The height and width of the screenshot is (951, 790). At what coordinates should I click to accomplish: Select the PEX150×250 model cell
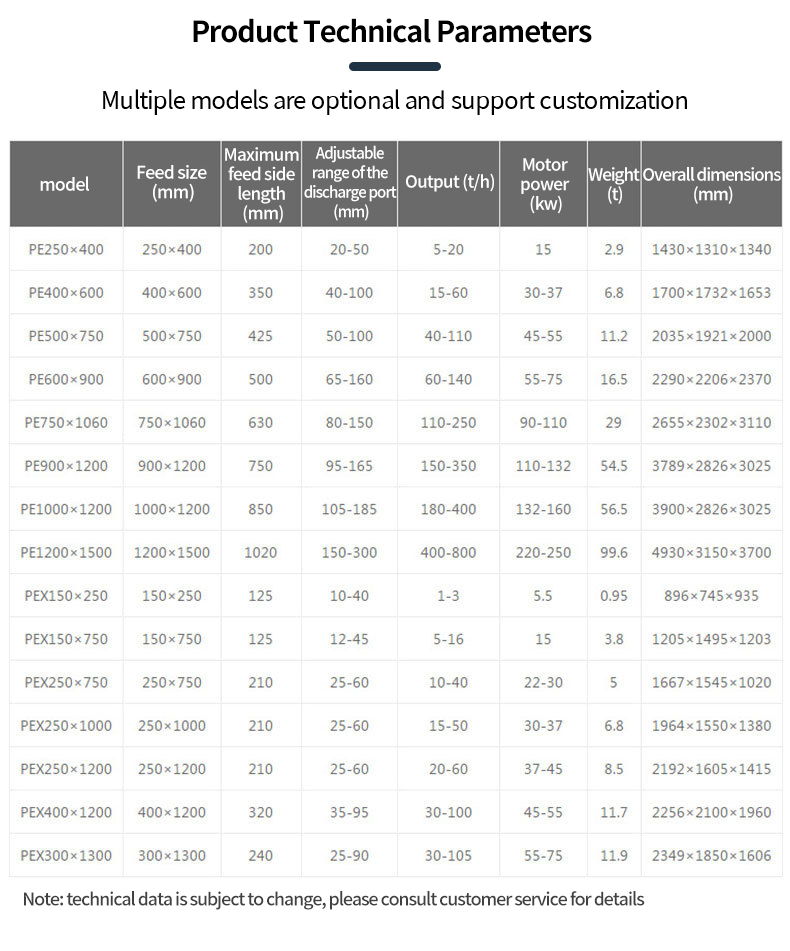pyautogui.click(x=66, y=596)
